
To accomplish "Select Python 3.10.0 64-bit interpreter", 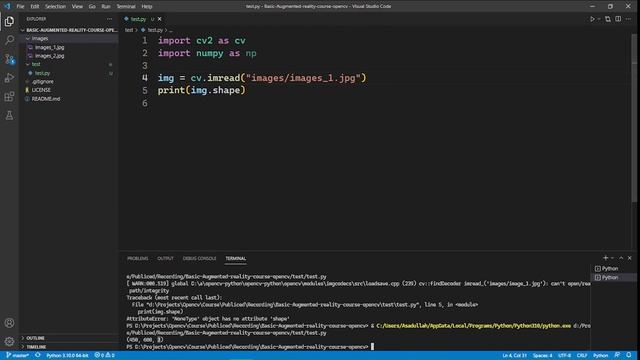I will pos(67,356).
